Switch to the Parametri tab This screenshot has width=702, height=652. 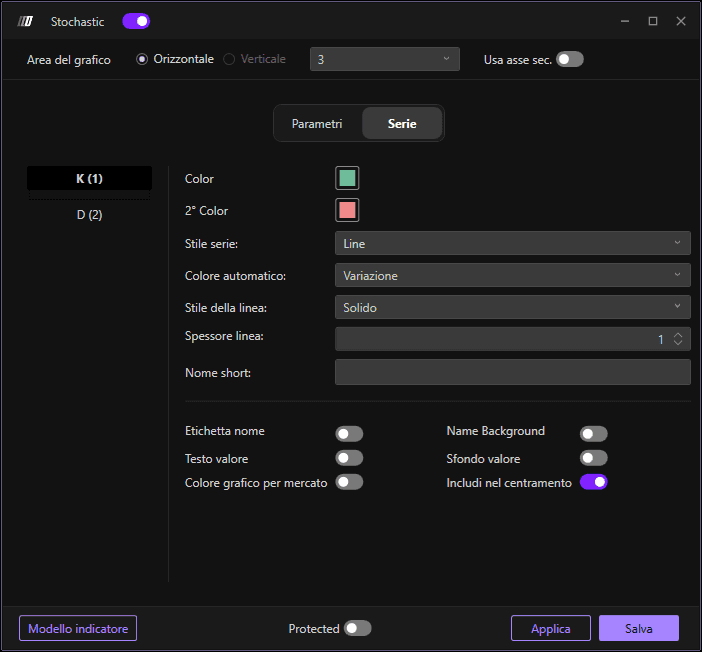point(317,124)
